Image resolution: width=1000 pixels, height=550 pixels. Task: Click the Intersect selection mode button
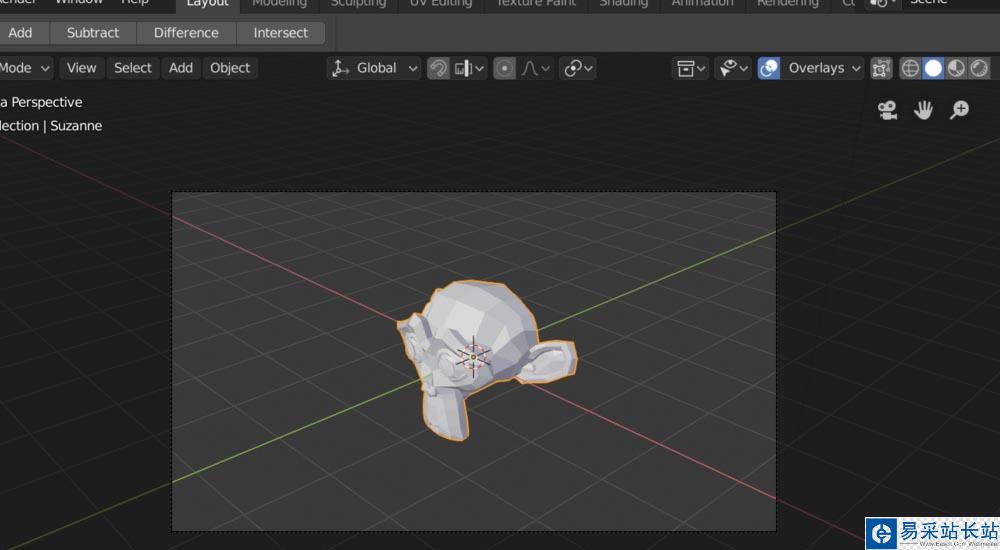coord(281,33)
